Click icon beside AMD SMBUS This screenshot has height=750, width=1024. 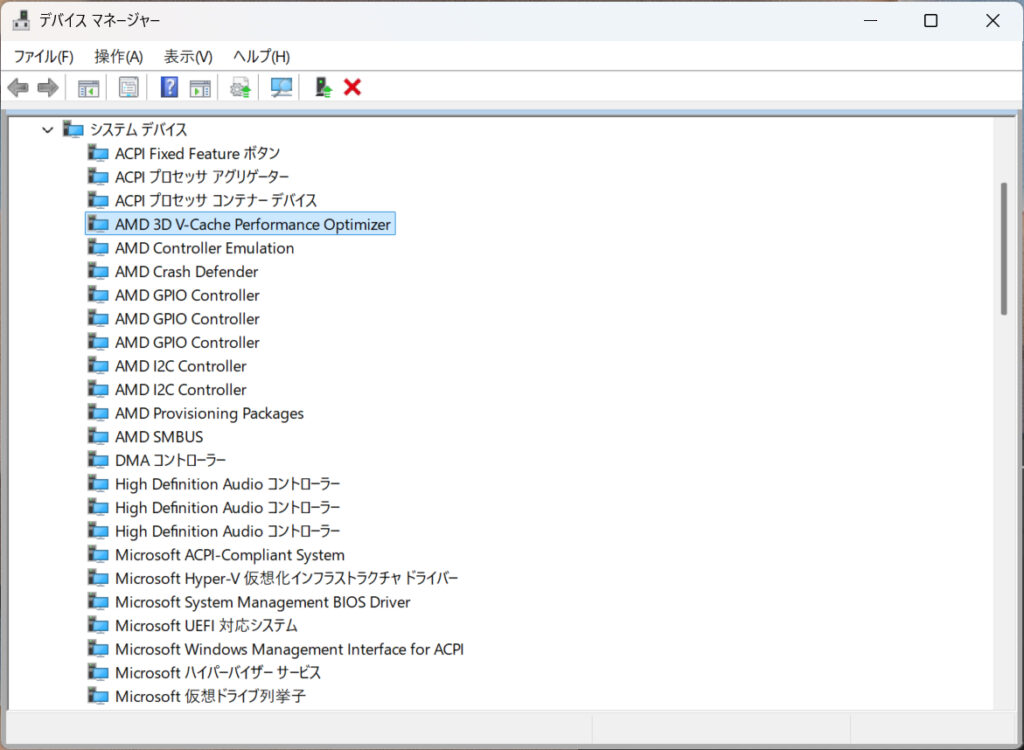(x=98, y=436)
